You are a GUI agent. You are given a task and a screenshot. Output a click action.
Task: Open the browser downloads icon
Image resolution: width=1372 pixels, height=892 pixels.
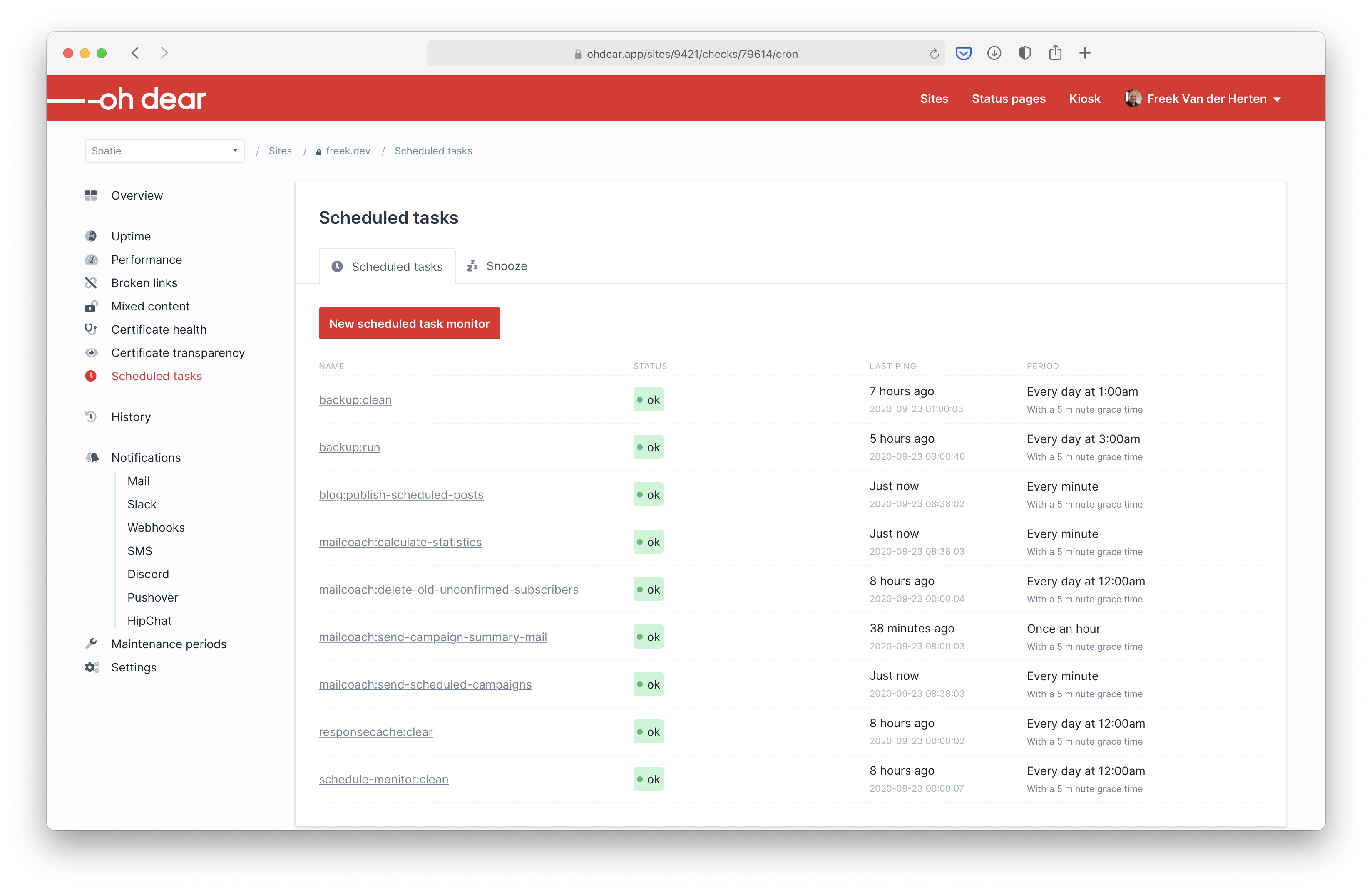994,53
